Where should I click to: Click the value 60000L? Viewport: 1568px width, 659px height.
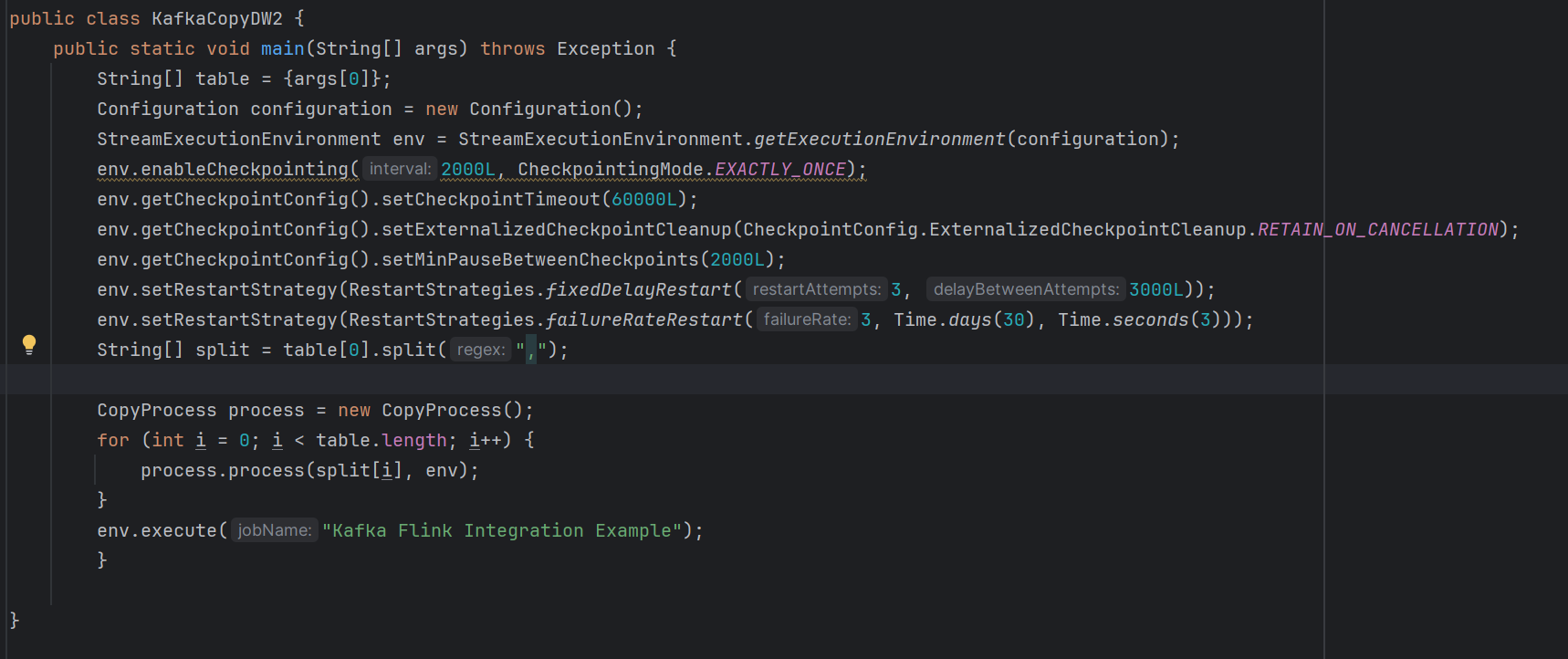tap(644, 199)
